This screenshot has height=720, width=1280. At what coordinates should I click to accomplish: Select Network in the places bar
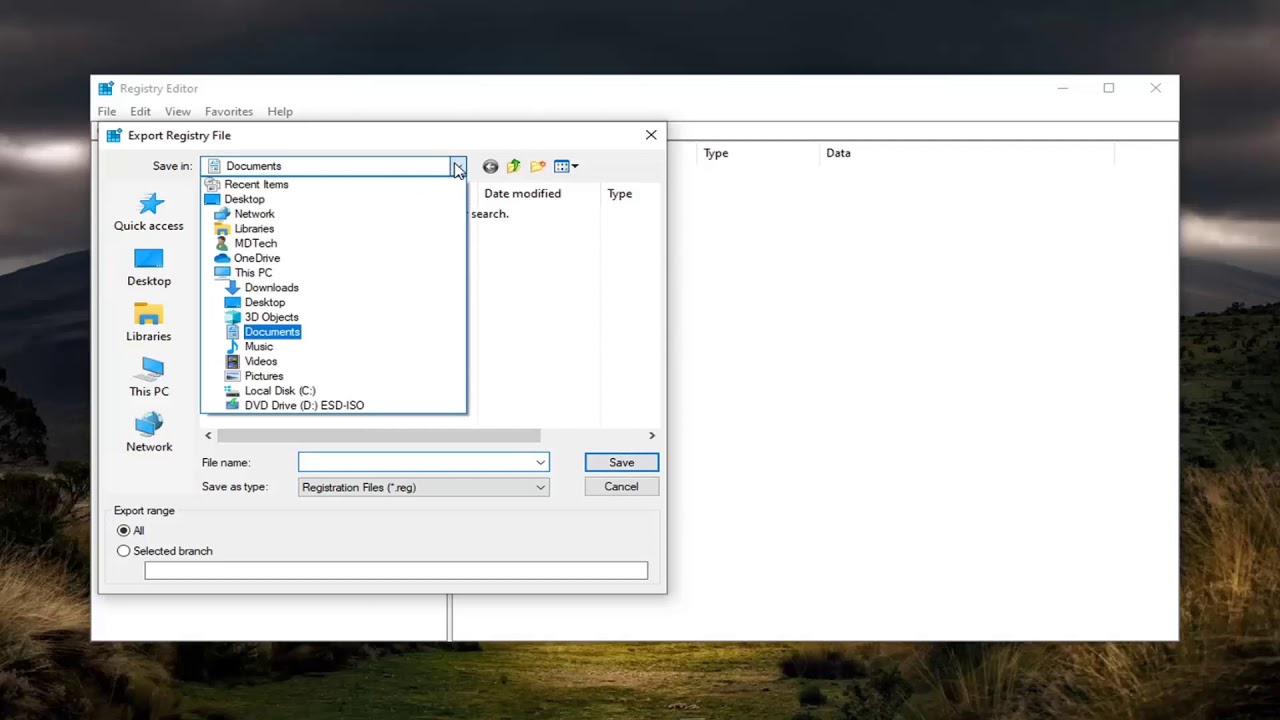coord(148,433)
